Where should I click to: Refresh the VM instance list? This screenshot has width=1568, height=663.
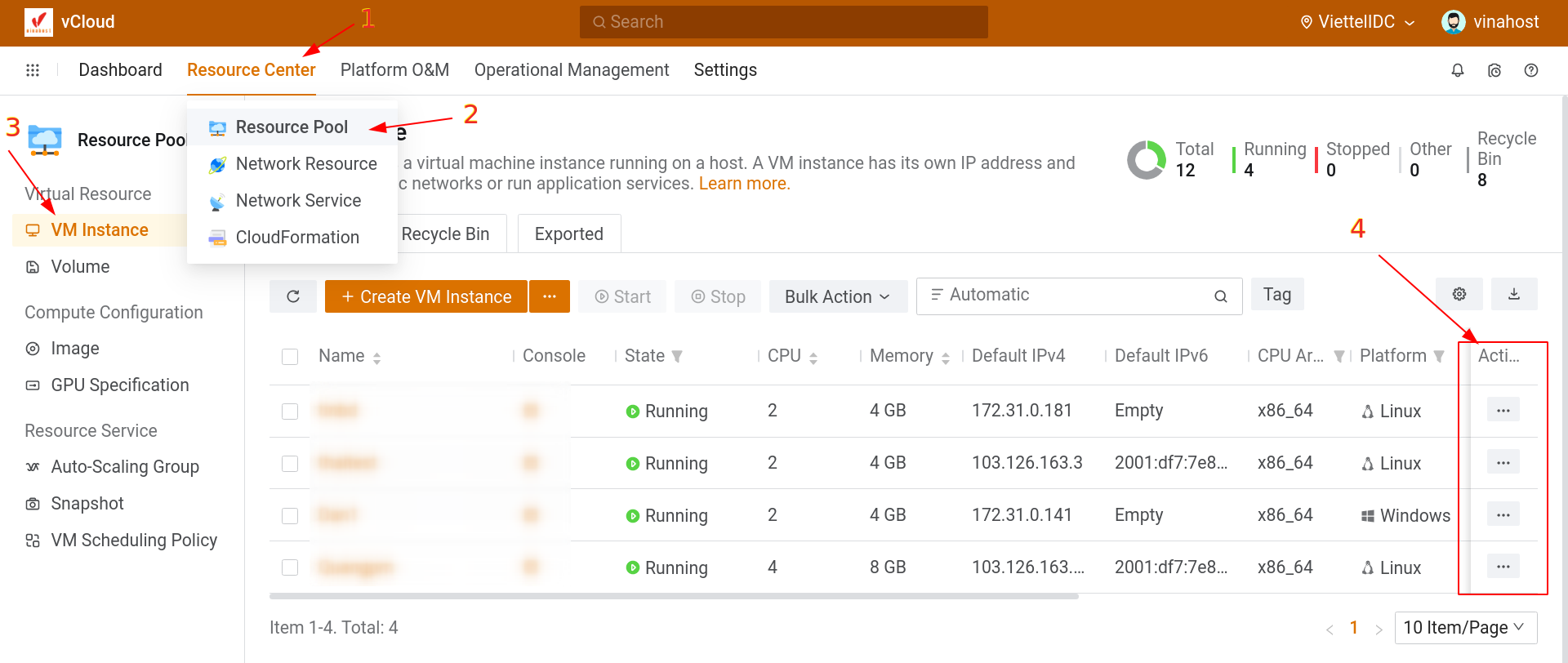(293, 296)
